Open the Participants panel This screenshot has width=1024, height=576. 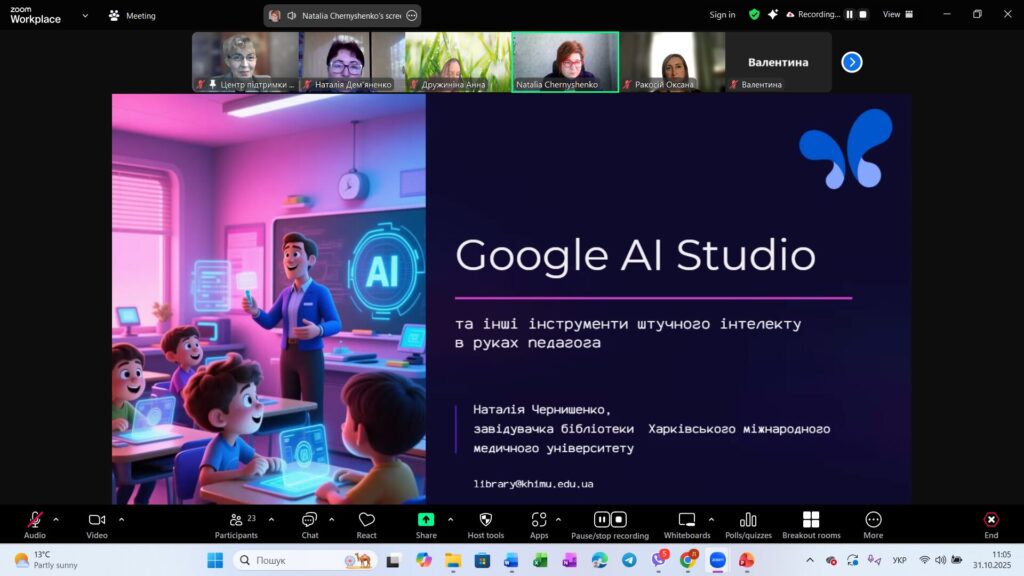pos(236,524)
